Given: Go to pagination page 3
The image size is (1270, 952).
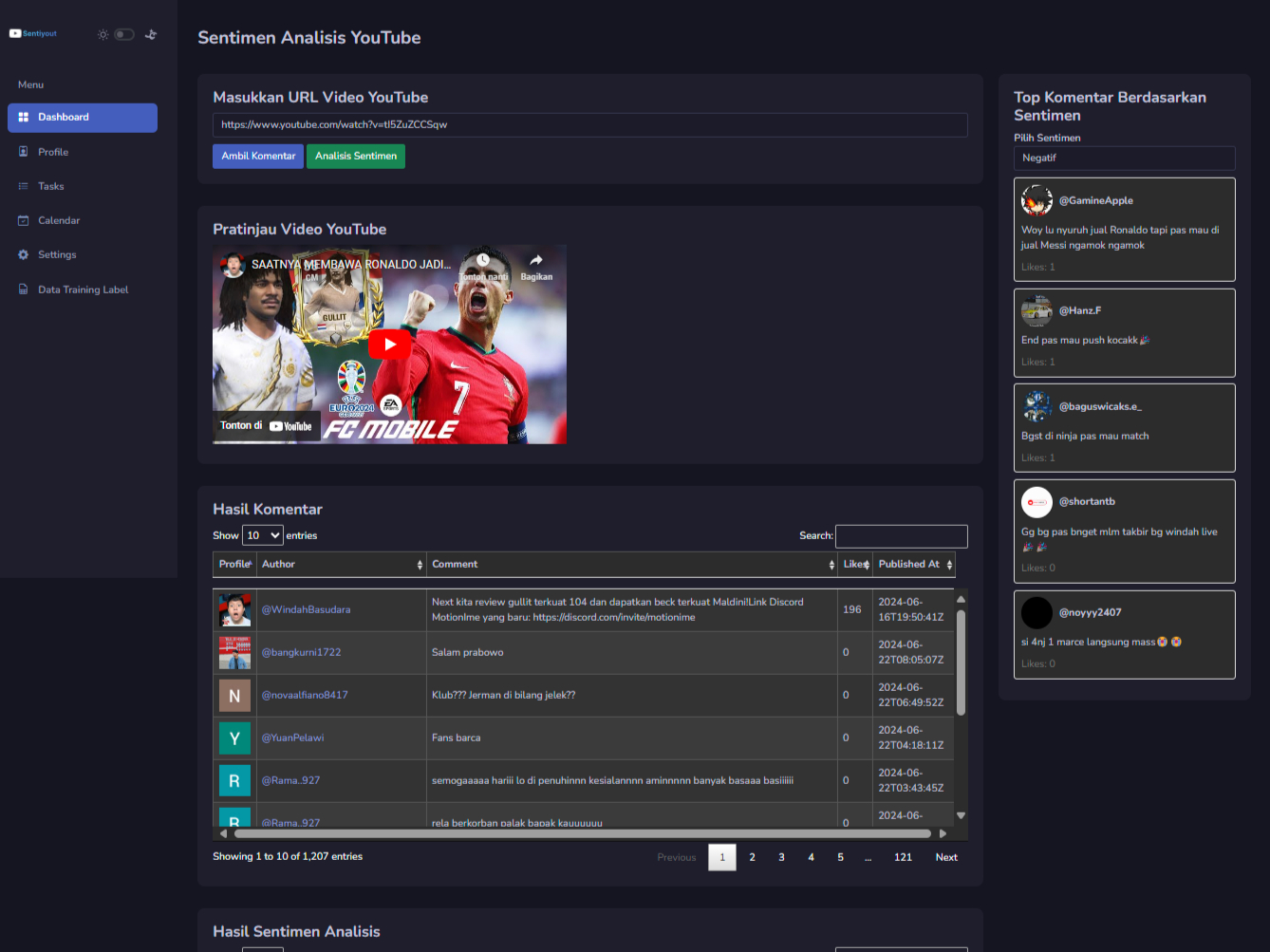Looking at the screenshot, I should [781, 857].
